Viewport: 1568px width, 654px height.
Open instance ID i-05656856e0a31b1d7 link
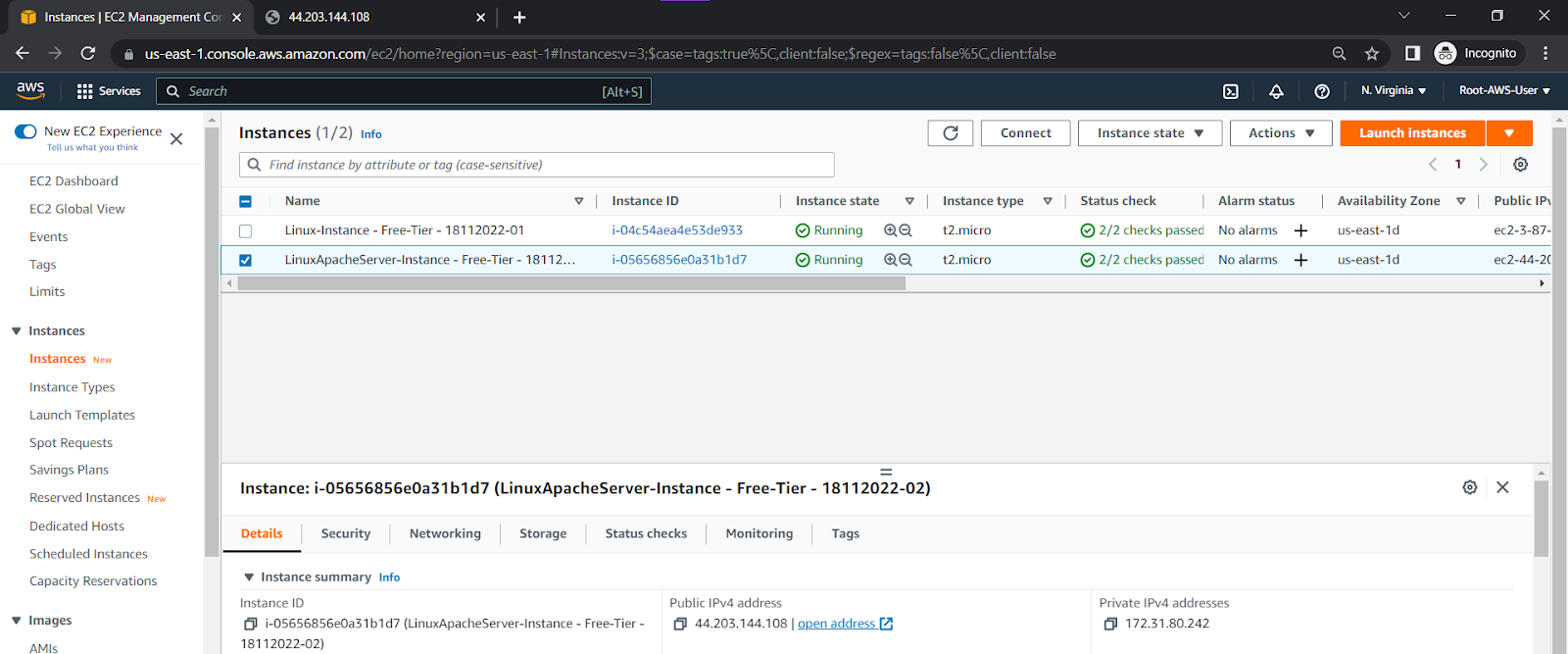point(679,260)
